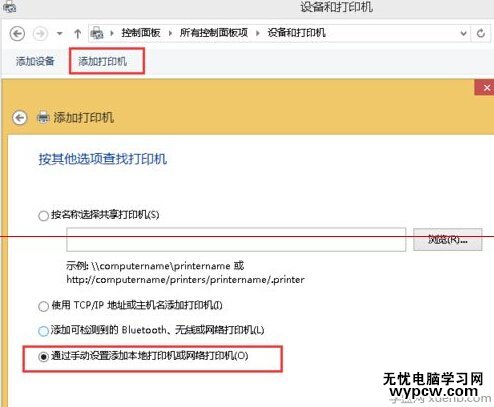Select 添加可检测到的 Bluetooth、无线或网络打印机 option
The width and height of the screenshot is (494, 407).
(x=43, y=331)
